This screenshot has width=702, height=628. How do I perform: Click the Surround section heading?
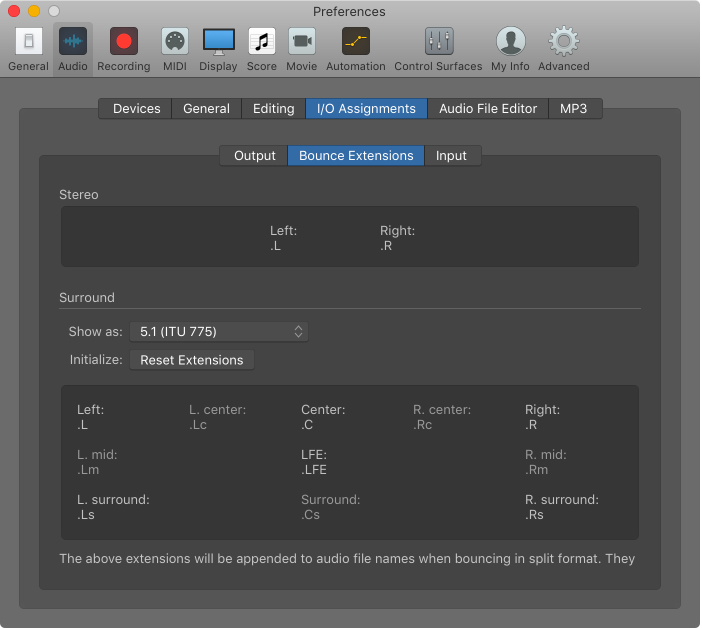coord(87,298)
